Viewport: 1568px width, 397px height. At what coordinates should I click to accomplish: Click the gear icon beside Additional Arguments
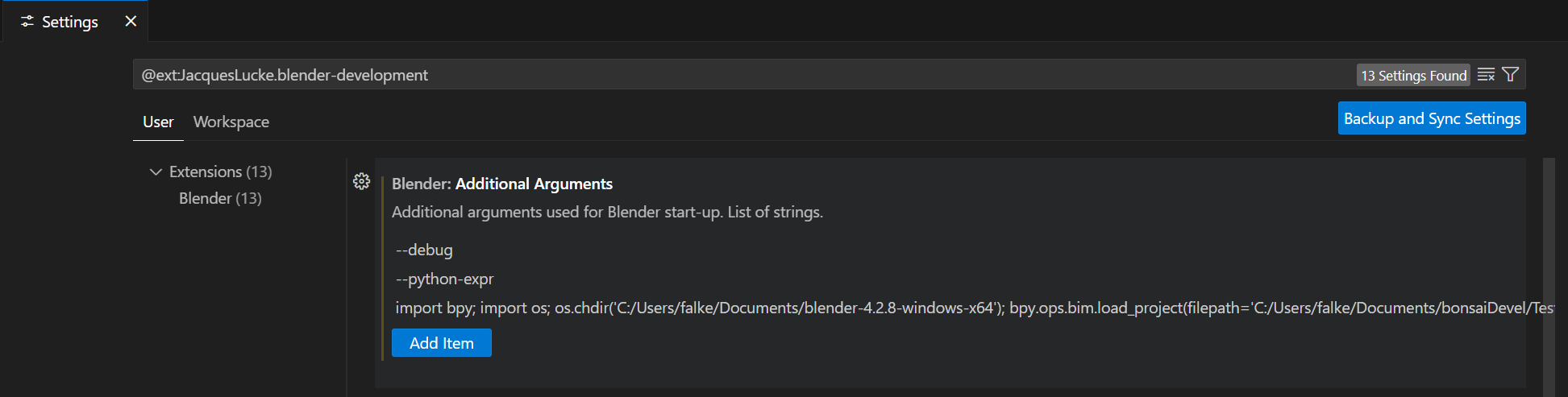pos(361,181)
